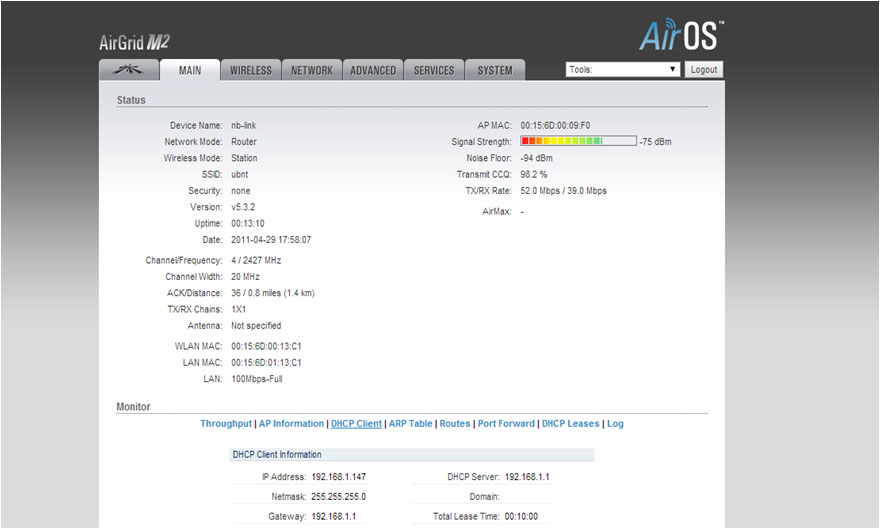Click the Signal Strength bar
This screenshot has height=529, width=880.
point(578,141)
